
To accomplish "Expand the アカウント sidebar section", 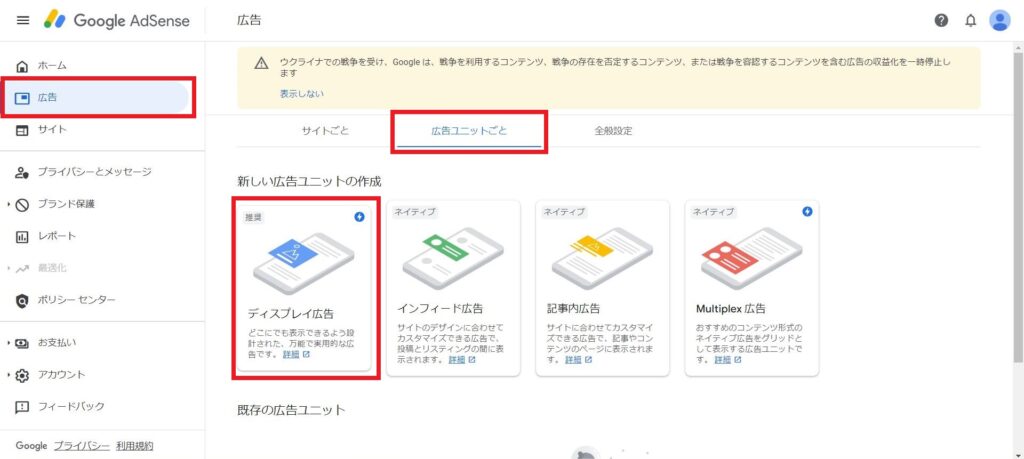I will 9,375.
